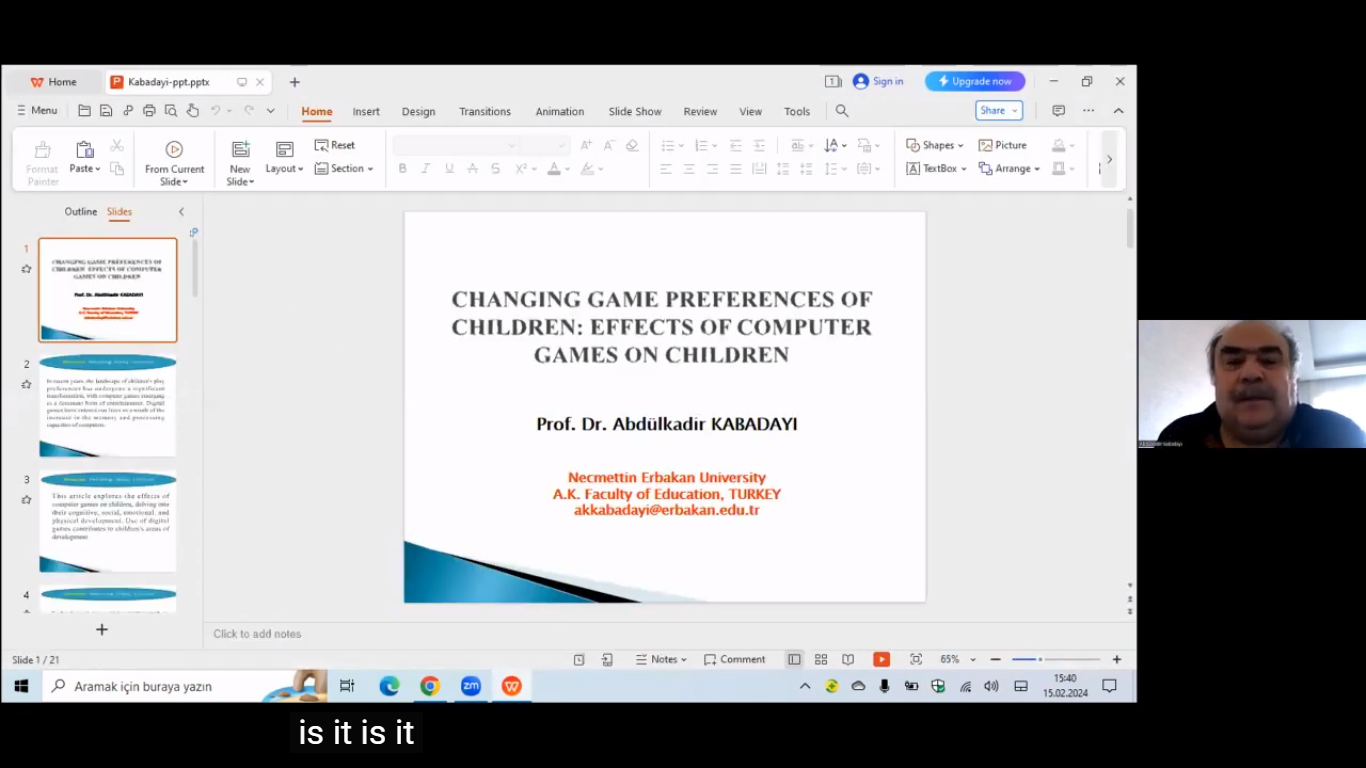
Task: Toggle the Notes pane in status bar
Action: click(661, 660)
